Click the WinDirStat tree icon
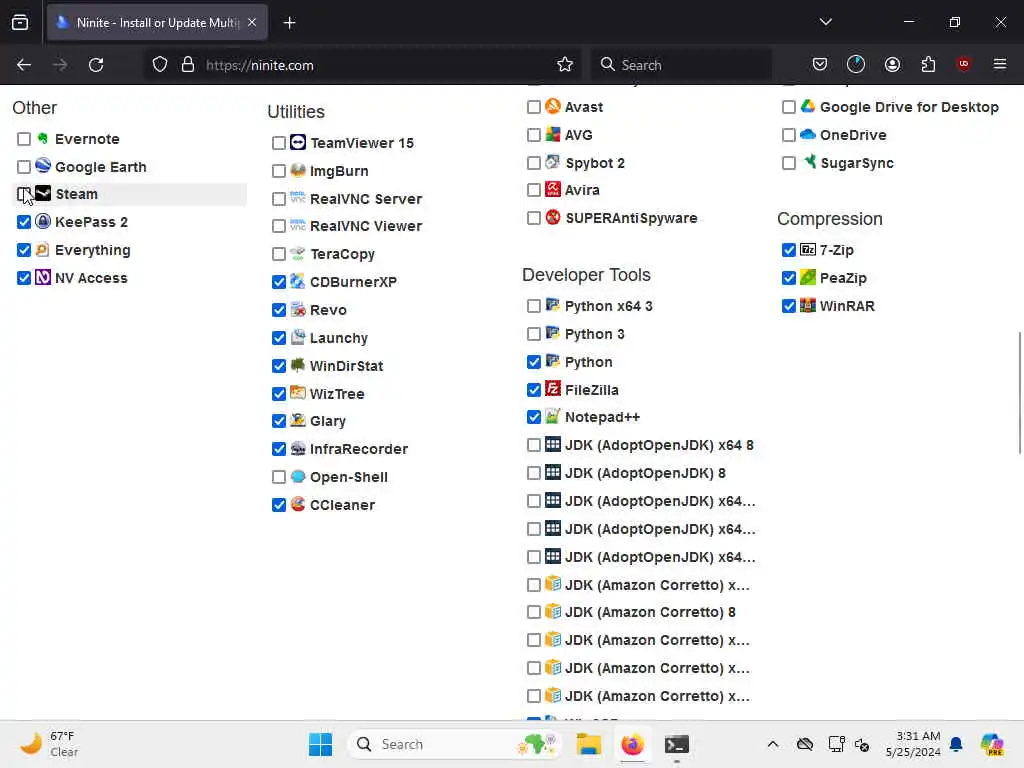 (x=298, y=366)
